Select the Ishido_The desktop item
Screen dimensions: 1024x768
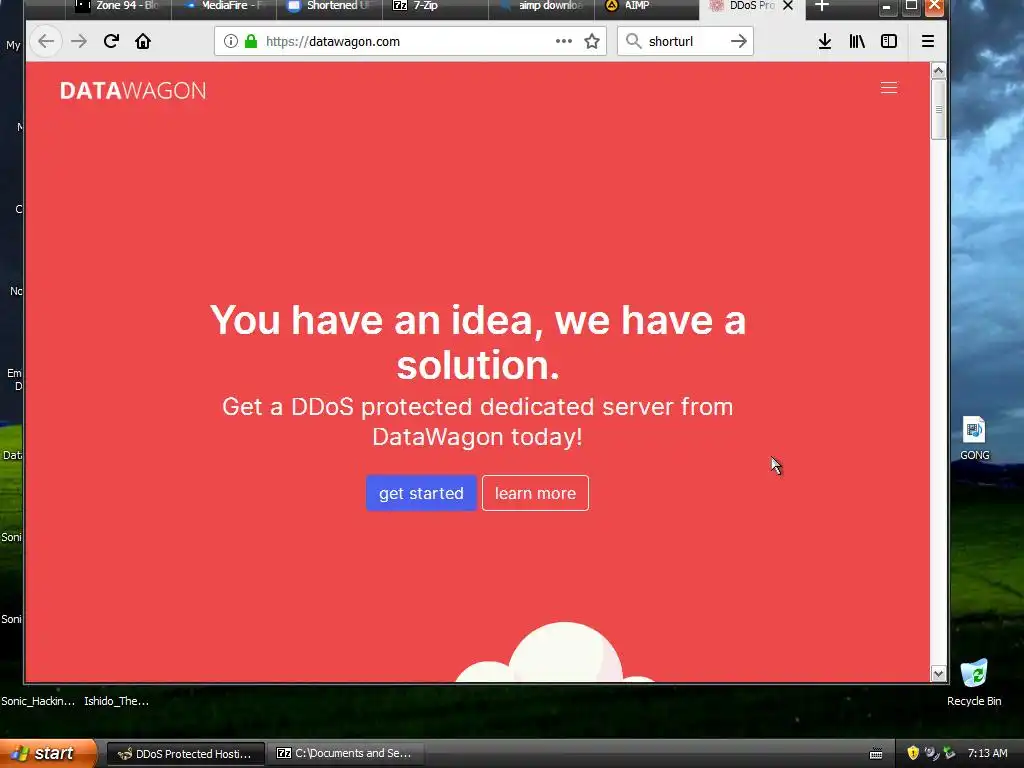[x=116, y=701]
